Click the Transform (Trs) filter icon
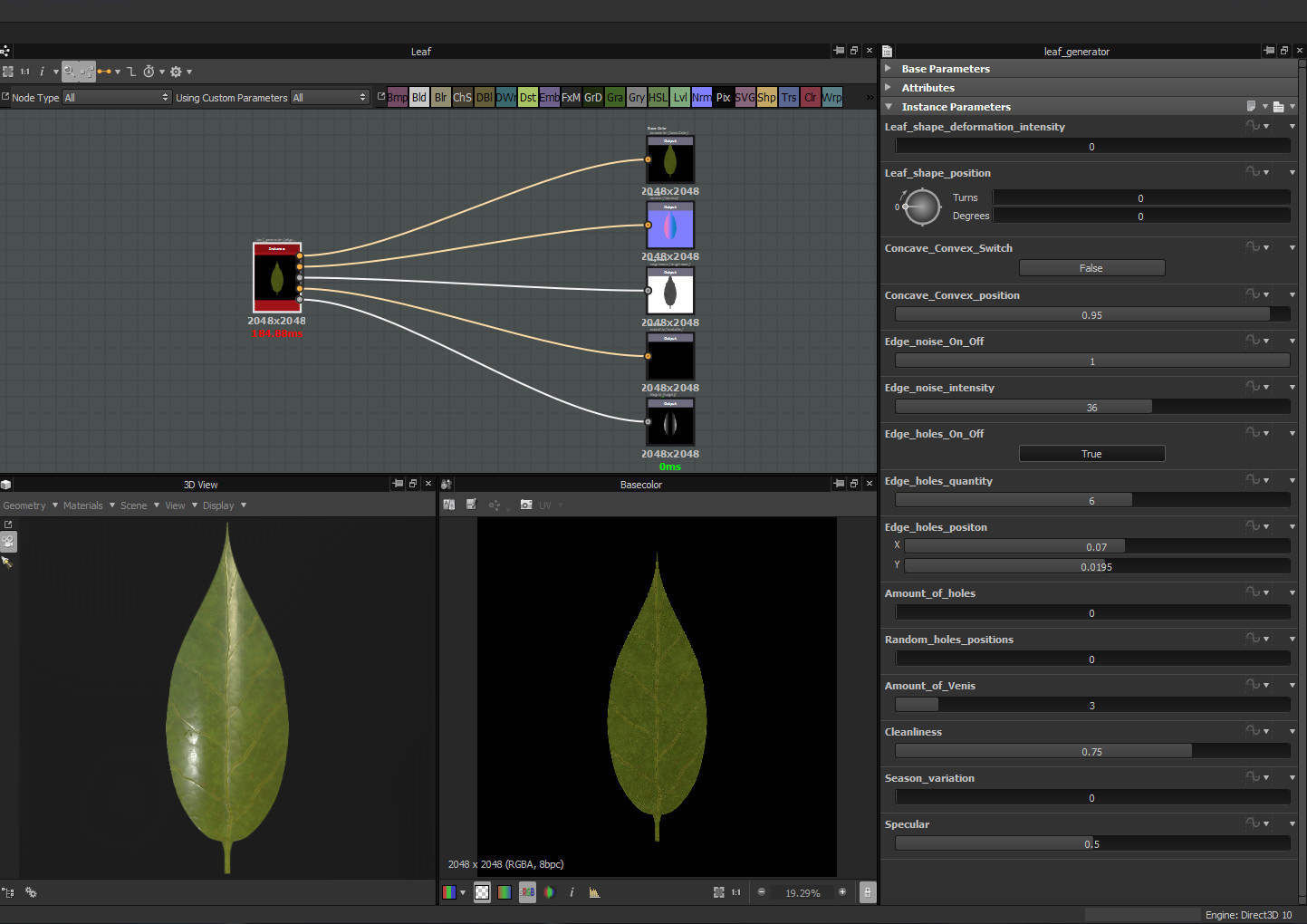 [x=789, y=97]
